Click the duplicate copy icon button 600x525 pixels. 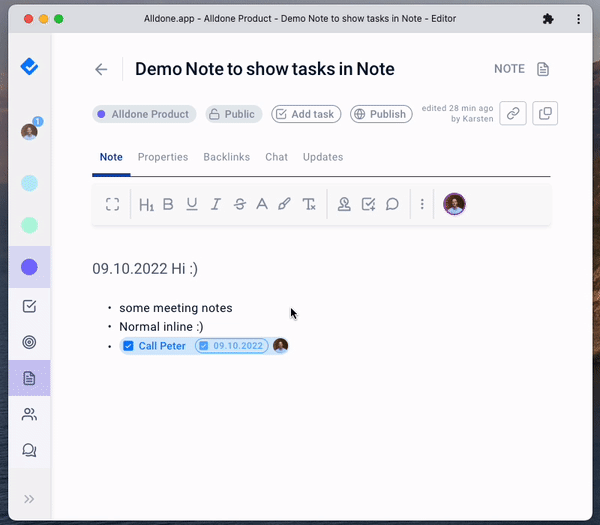545,113
